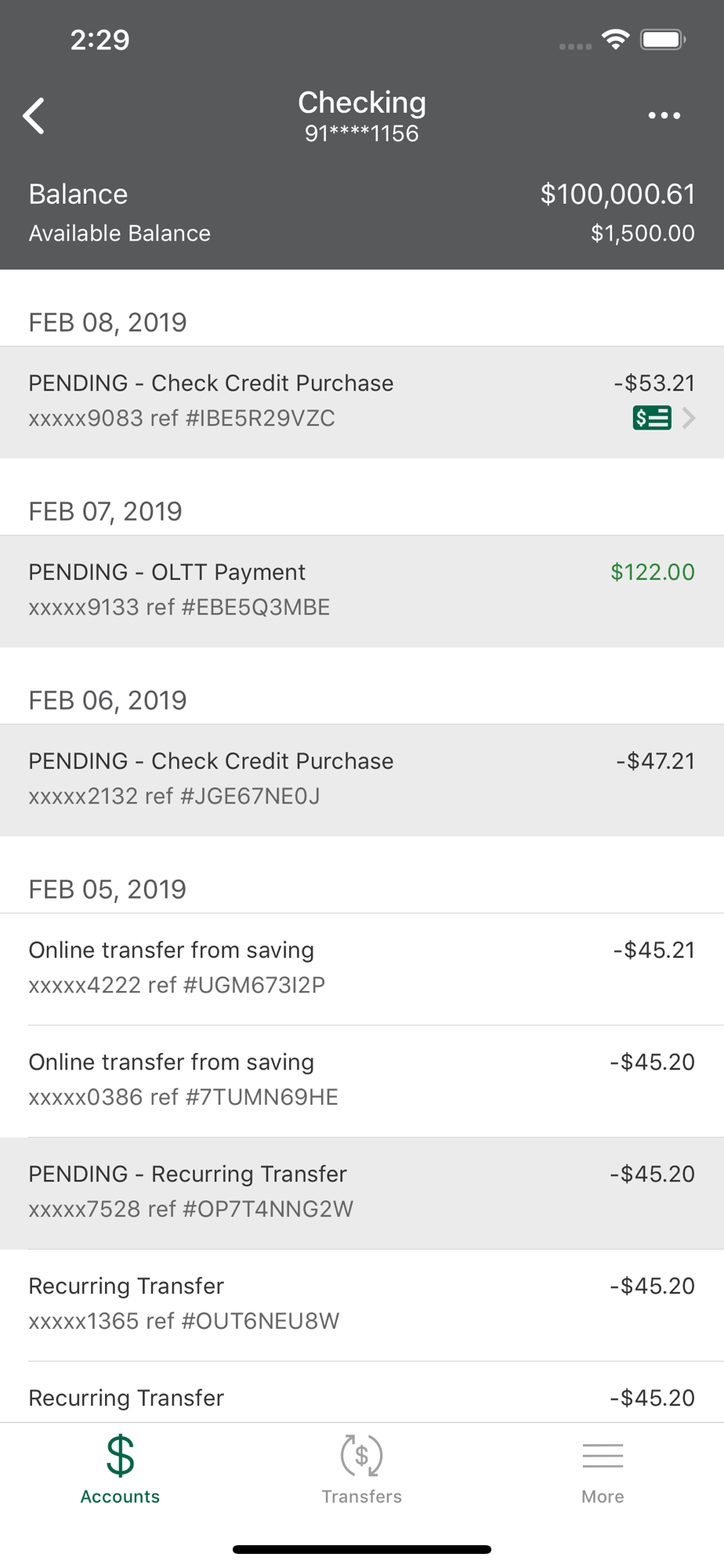The width and height of the screenshot is (724, 1568).
Task: Switch to the Transfers tab label
Action: [x=361, y=1497]
